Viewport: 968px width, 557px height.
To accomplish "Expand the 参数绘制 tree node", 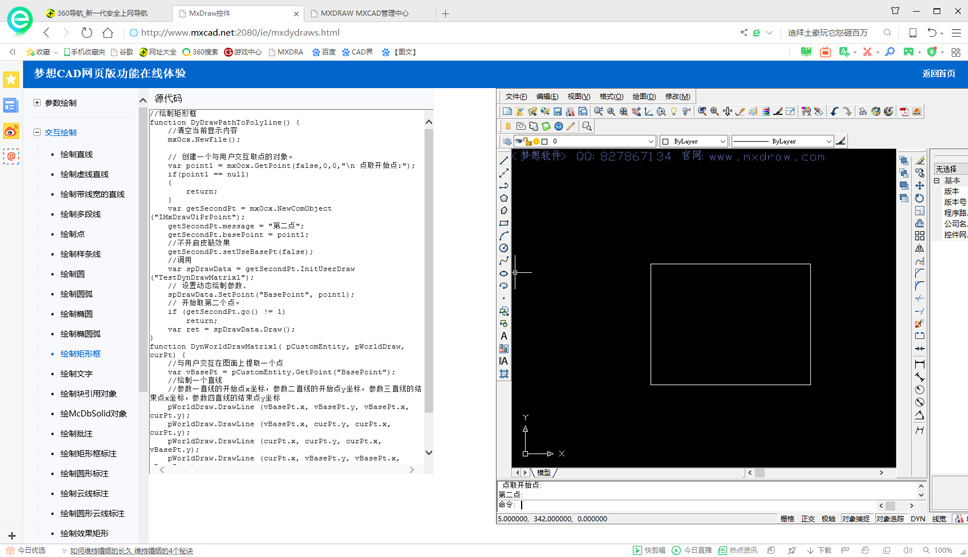I will [37, 103].
